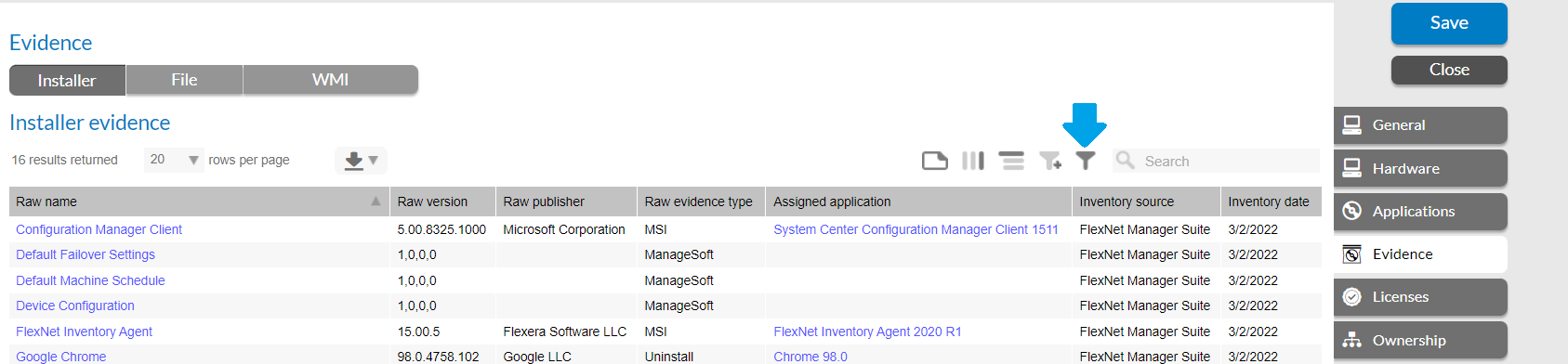Open Default Machine Schedule link

pos(90,280)
